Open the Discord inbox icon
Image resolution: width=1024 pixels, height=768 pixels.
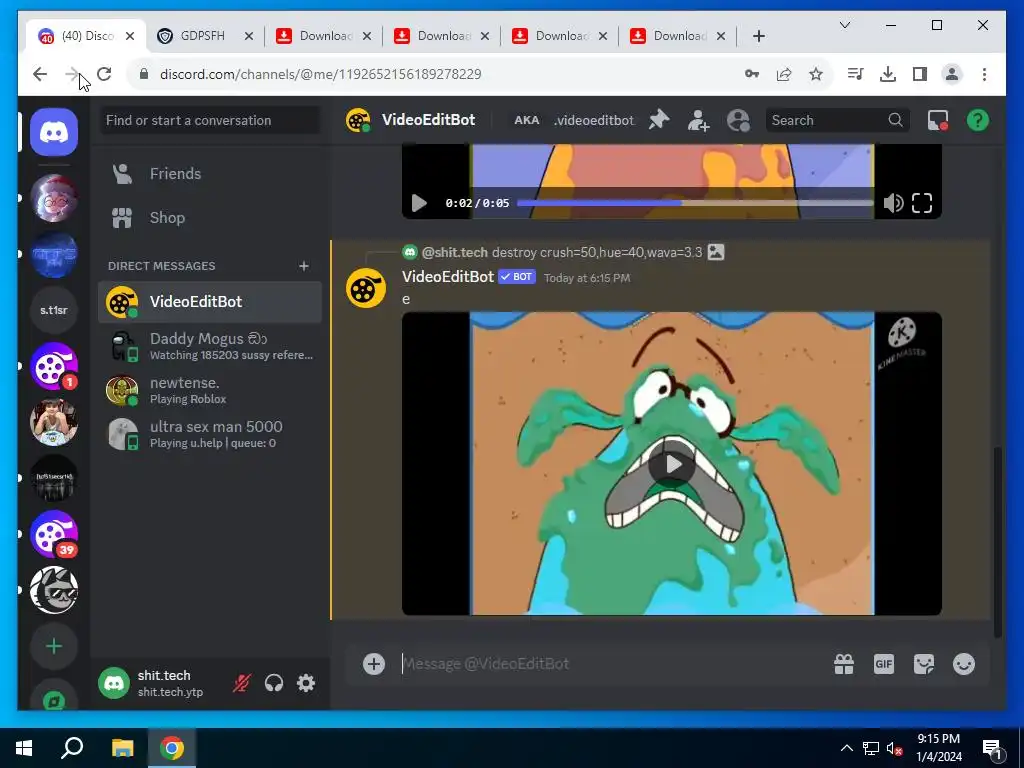(938, 120)
